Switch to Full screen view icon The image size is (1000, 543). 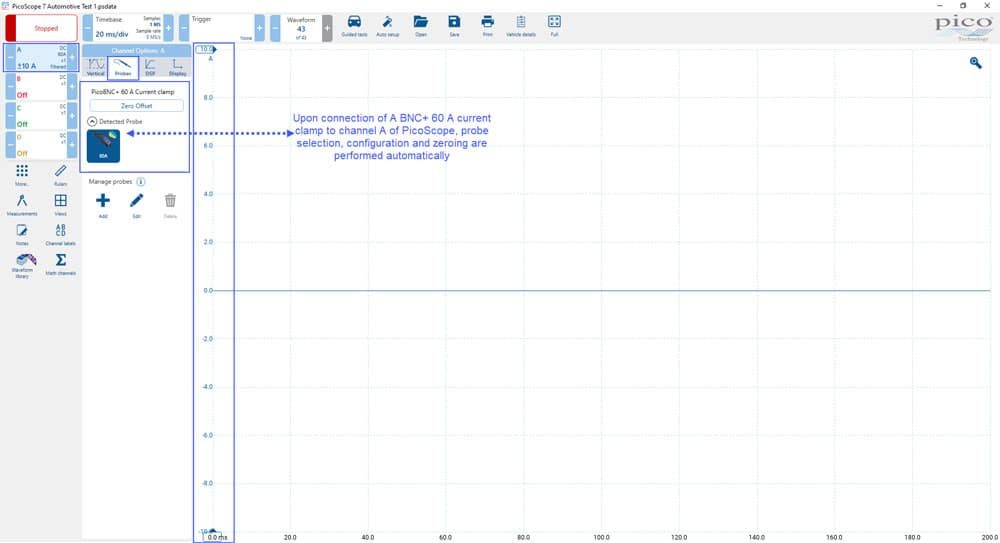tap(554, 26)
